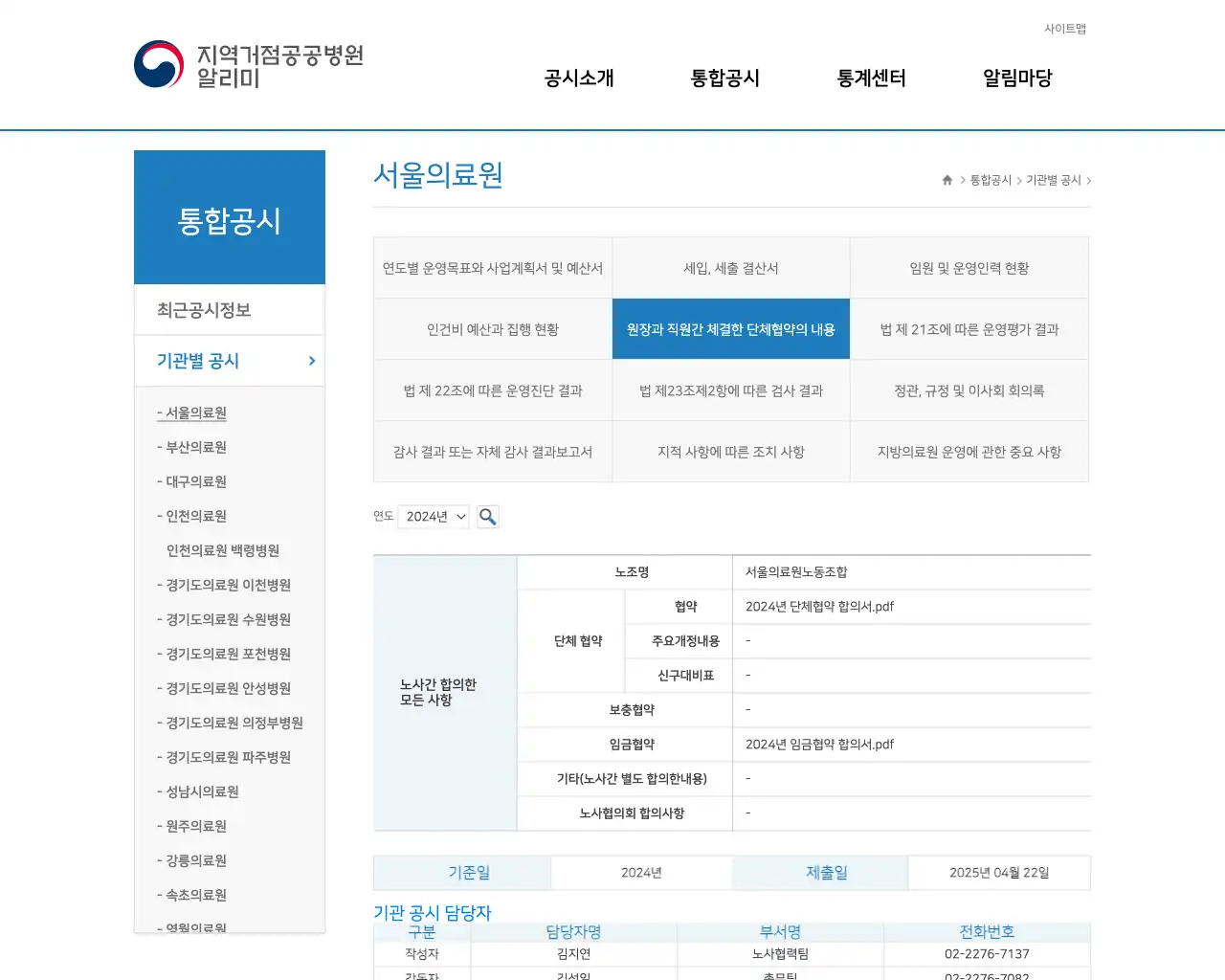Switch to the 인건비 예산과 집행 현황 tab
Viewport: 1225px width, 980px height.
click(x=492, y=329)
